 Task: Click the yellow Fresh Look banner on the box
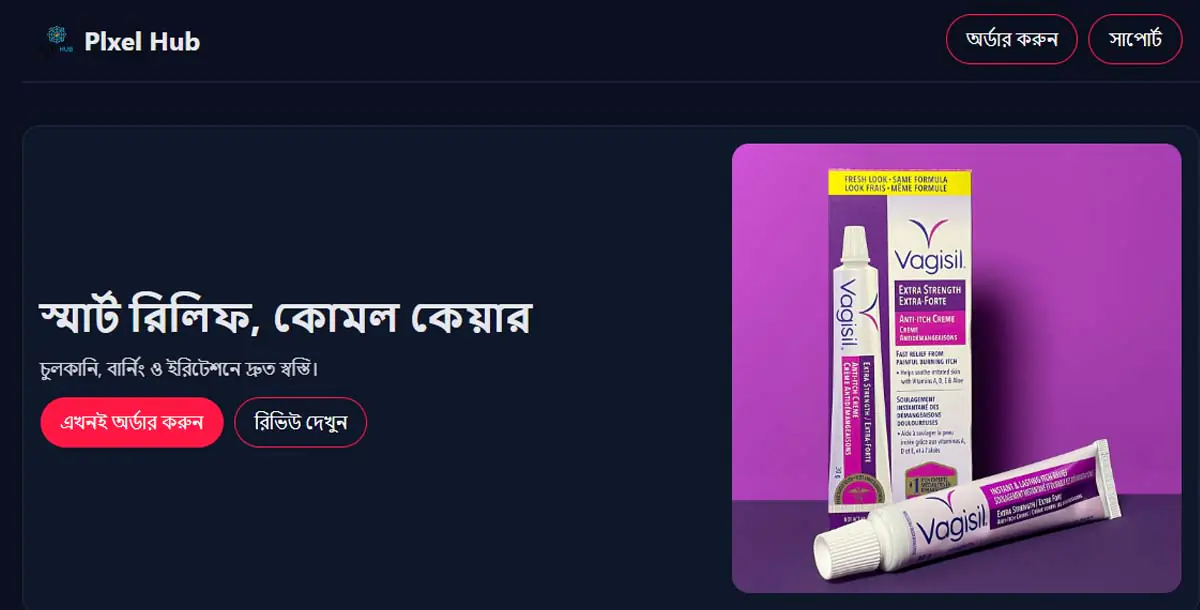pyautogui.click(x=898, y=182)
